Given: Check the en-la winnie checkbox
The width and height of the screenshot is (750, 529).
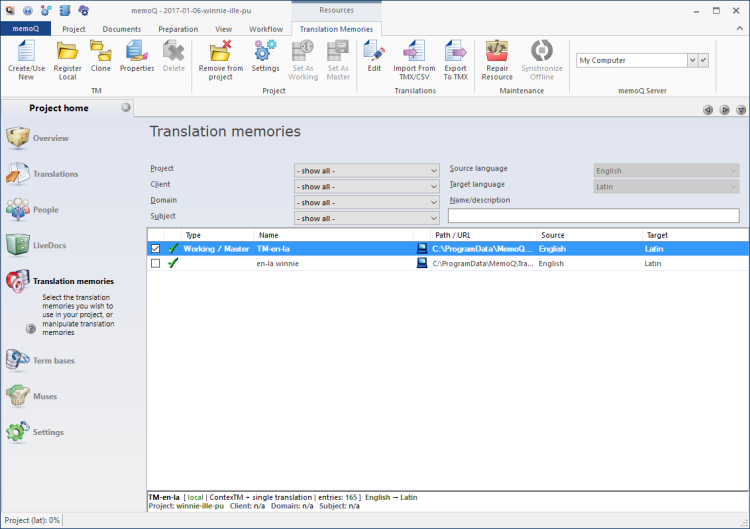Looking at the screenshot, I should (x=155, y=264).
